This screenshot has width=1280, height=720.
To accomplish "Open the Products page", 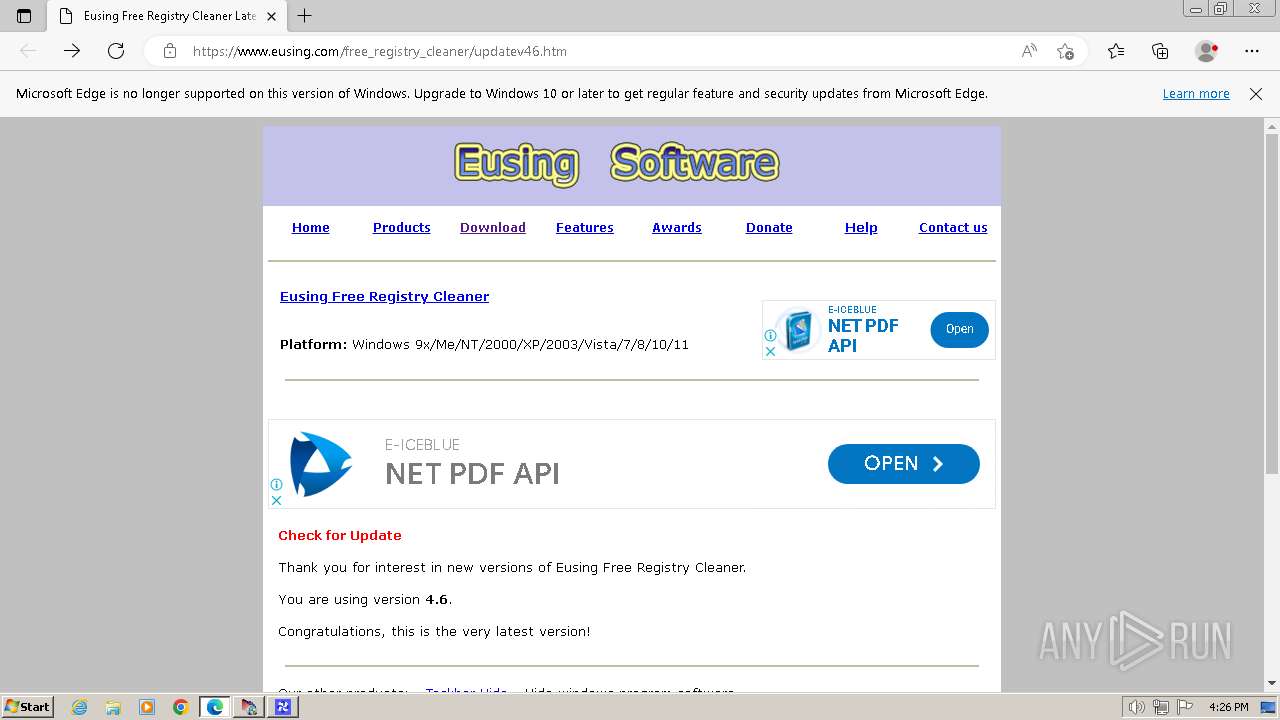I will (x=401, y=228).
